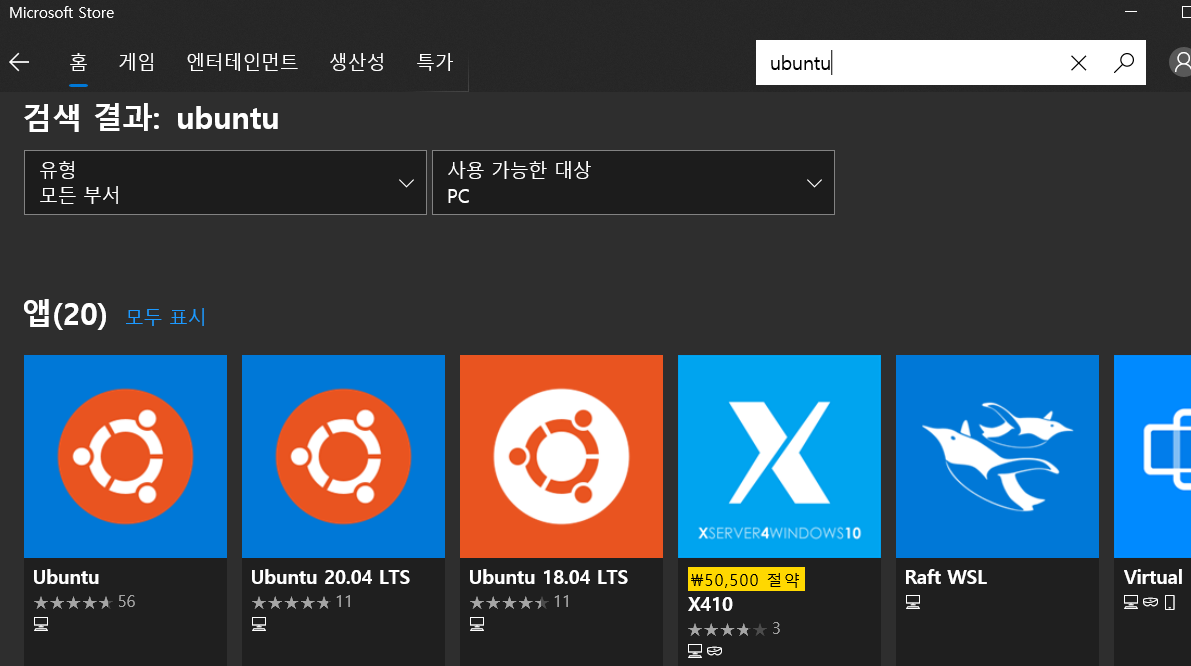Click the mixed reality headset icon under X410

(x=714, y=651)
